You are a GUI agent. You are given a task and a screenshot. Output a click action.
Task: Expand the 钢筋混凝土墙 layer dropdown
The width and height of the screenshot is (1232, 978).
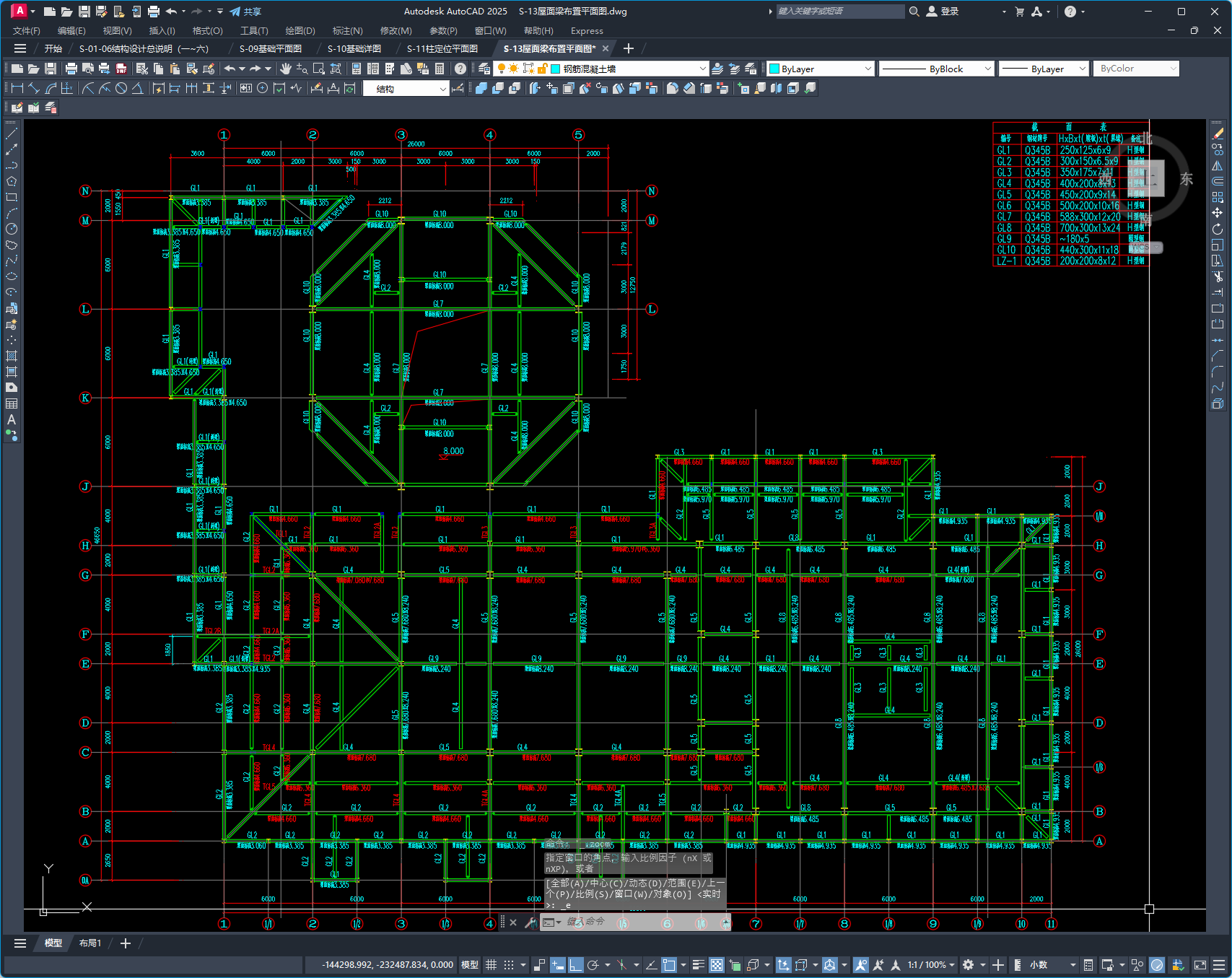[x=702, y=69]
